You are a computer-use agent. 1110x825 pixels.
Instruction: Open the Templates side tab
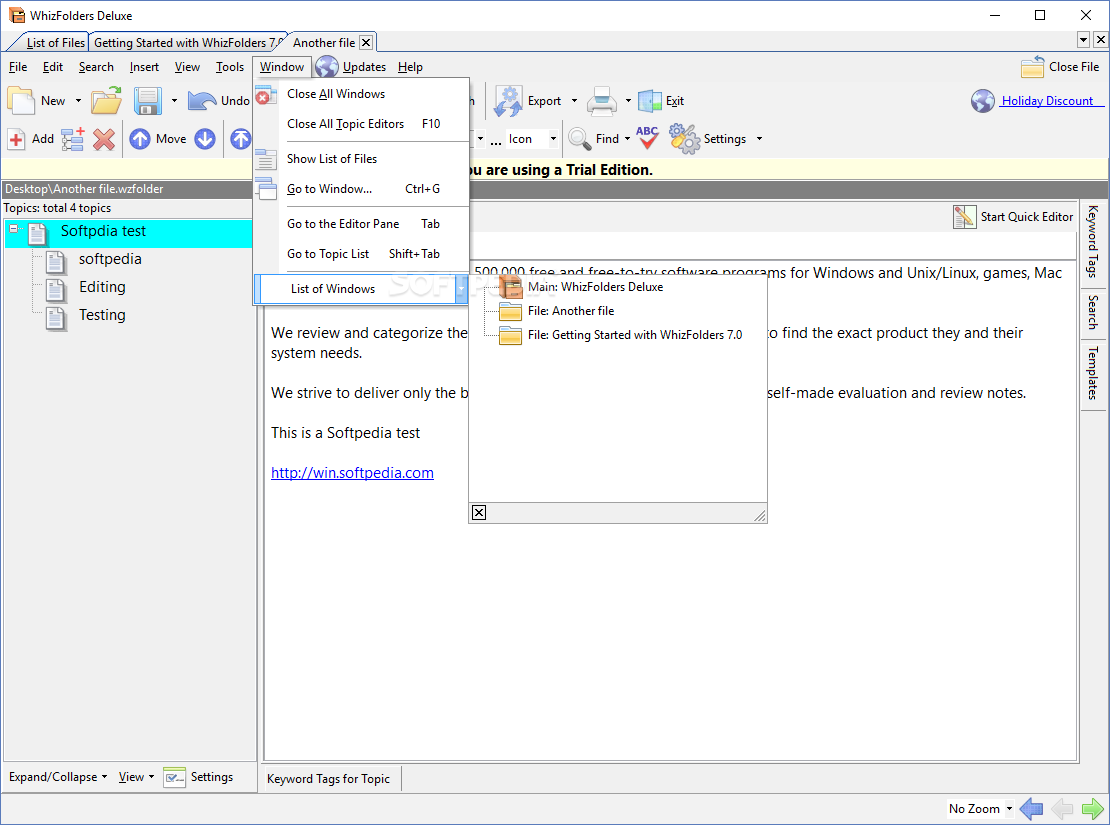1092,373
